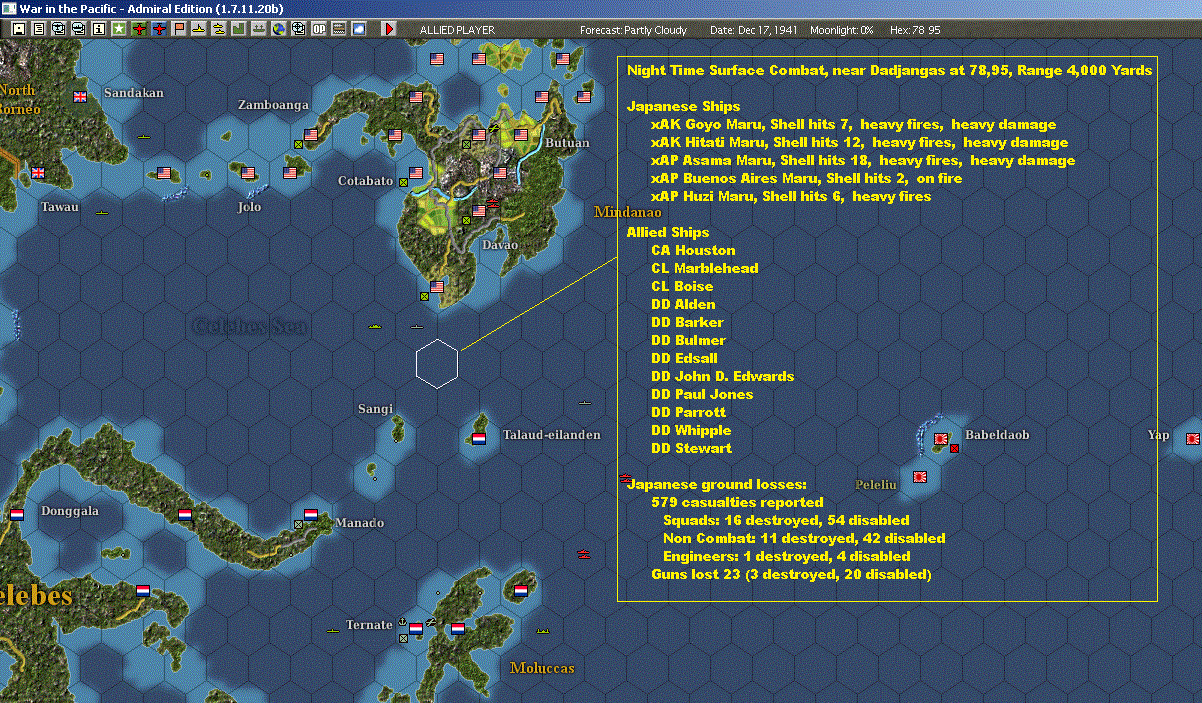Open the OP operations toolbar button
The width and height of the screenshot is (1202, 703).
coord(318,29)
